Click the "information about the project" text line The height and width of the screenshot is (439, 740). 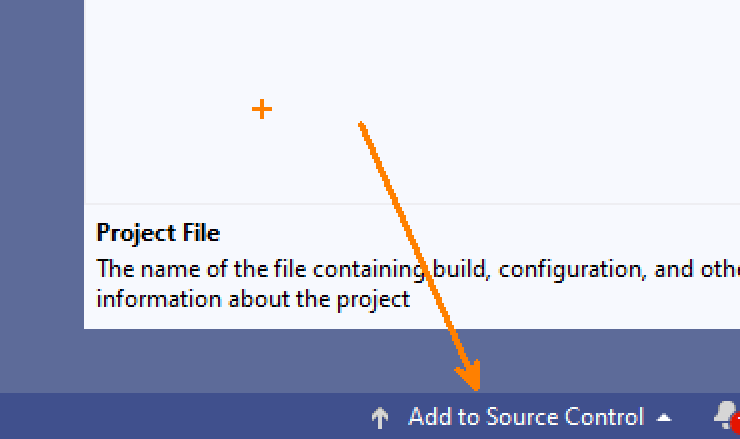tap(253, 298)
